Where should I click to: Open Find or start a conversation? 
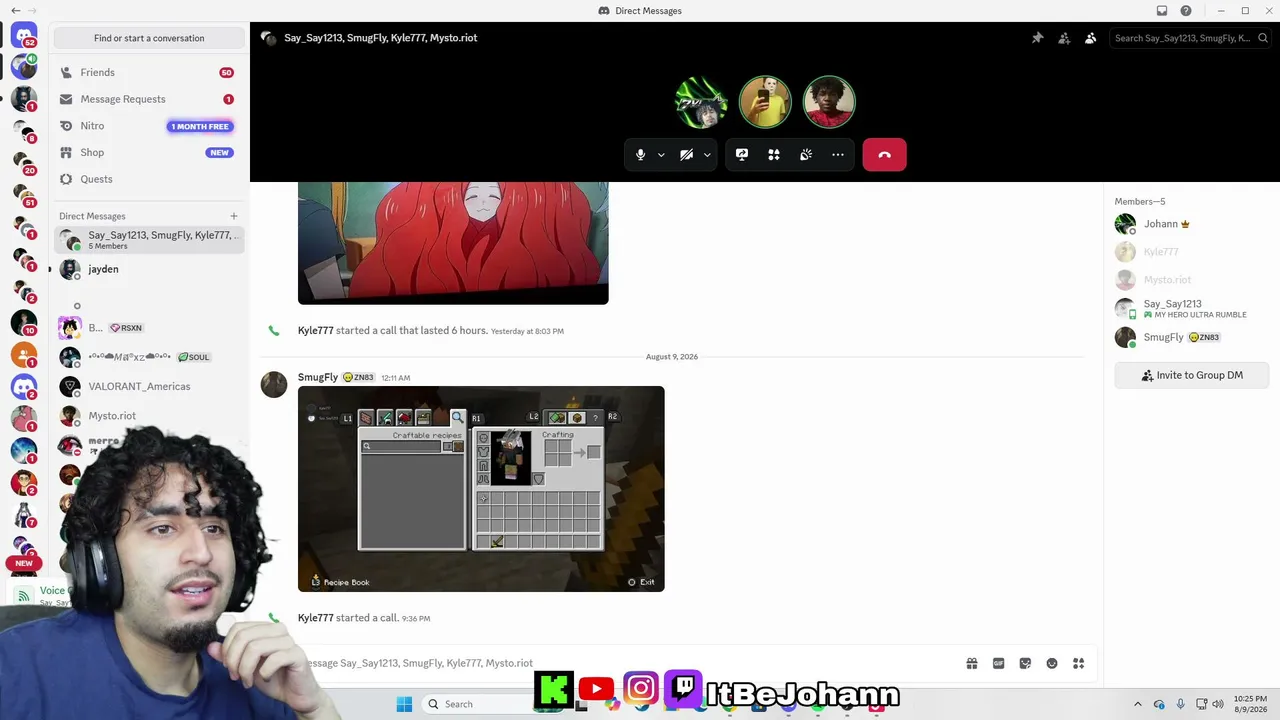click(x=149, y=38)
